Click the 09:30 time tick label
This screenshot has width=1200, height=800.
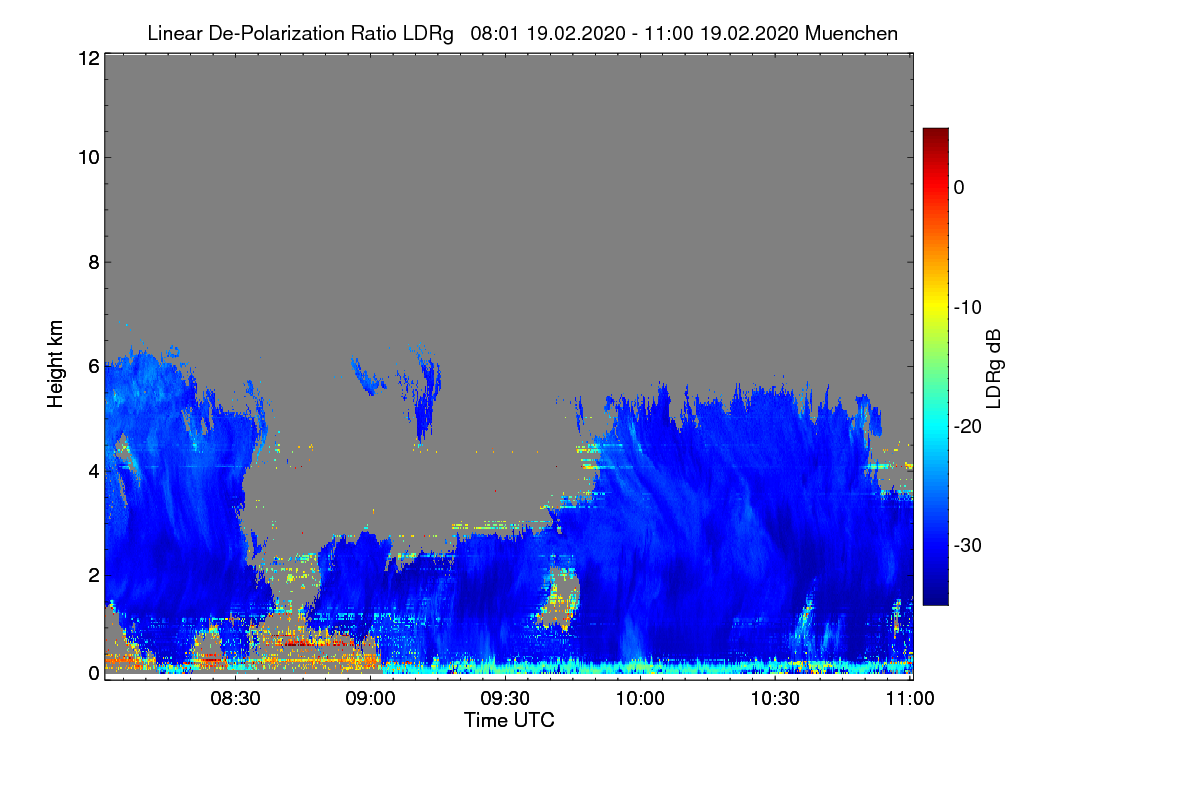(506, 699)
